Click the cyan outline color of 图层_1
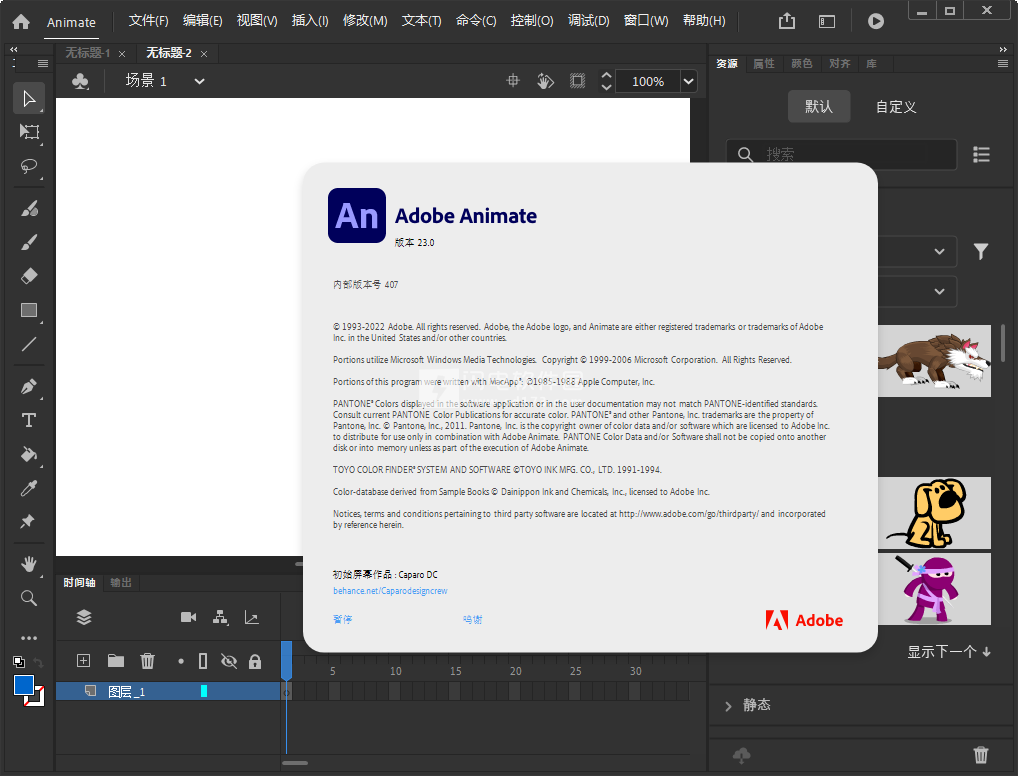 [x=204, y=692]
